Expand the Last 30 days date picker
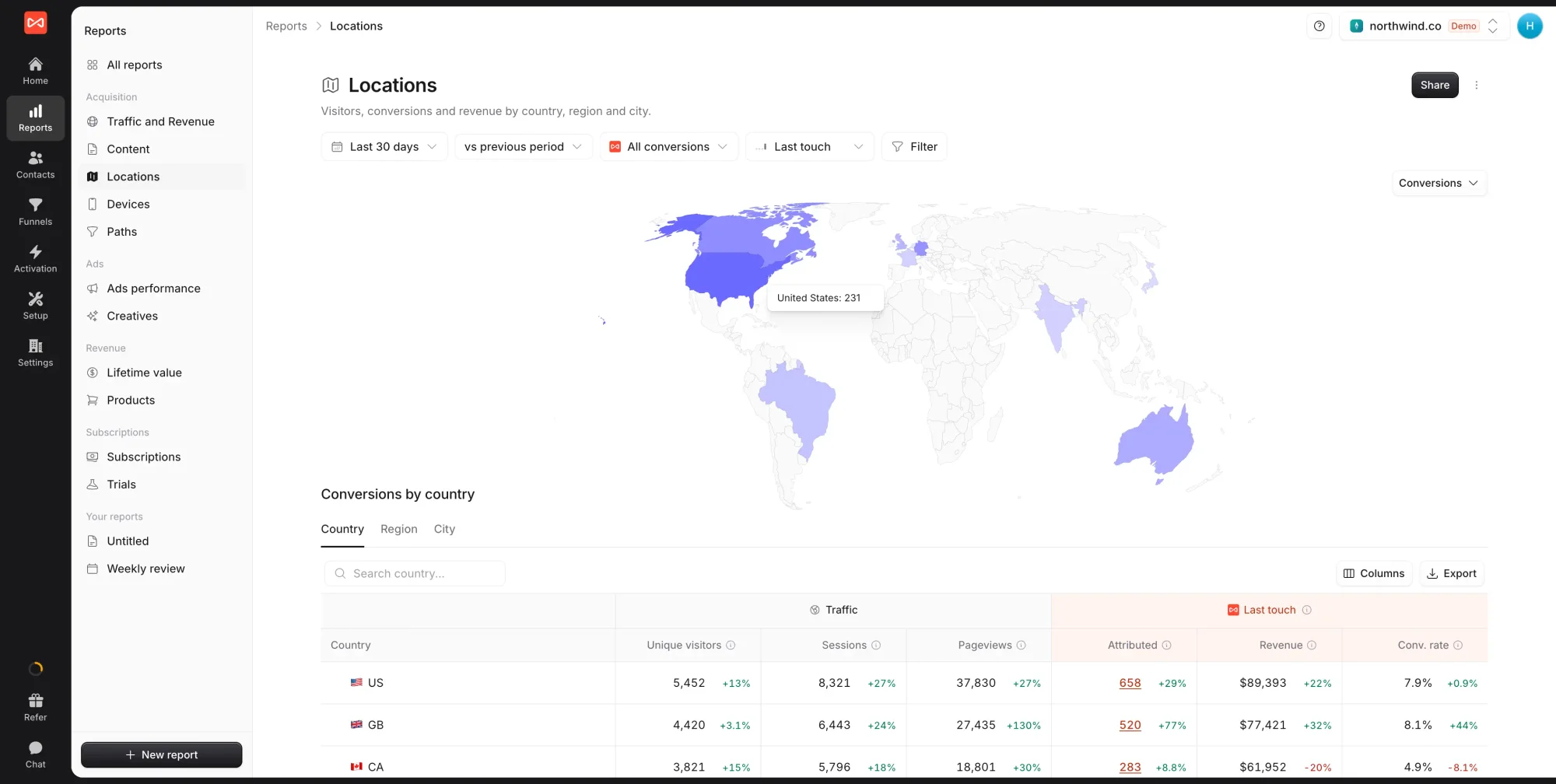Viewport: 1556px width, 784px height. tap(384, 147)
